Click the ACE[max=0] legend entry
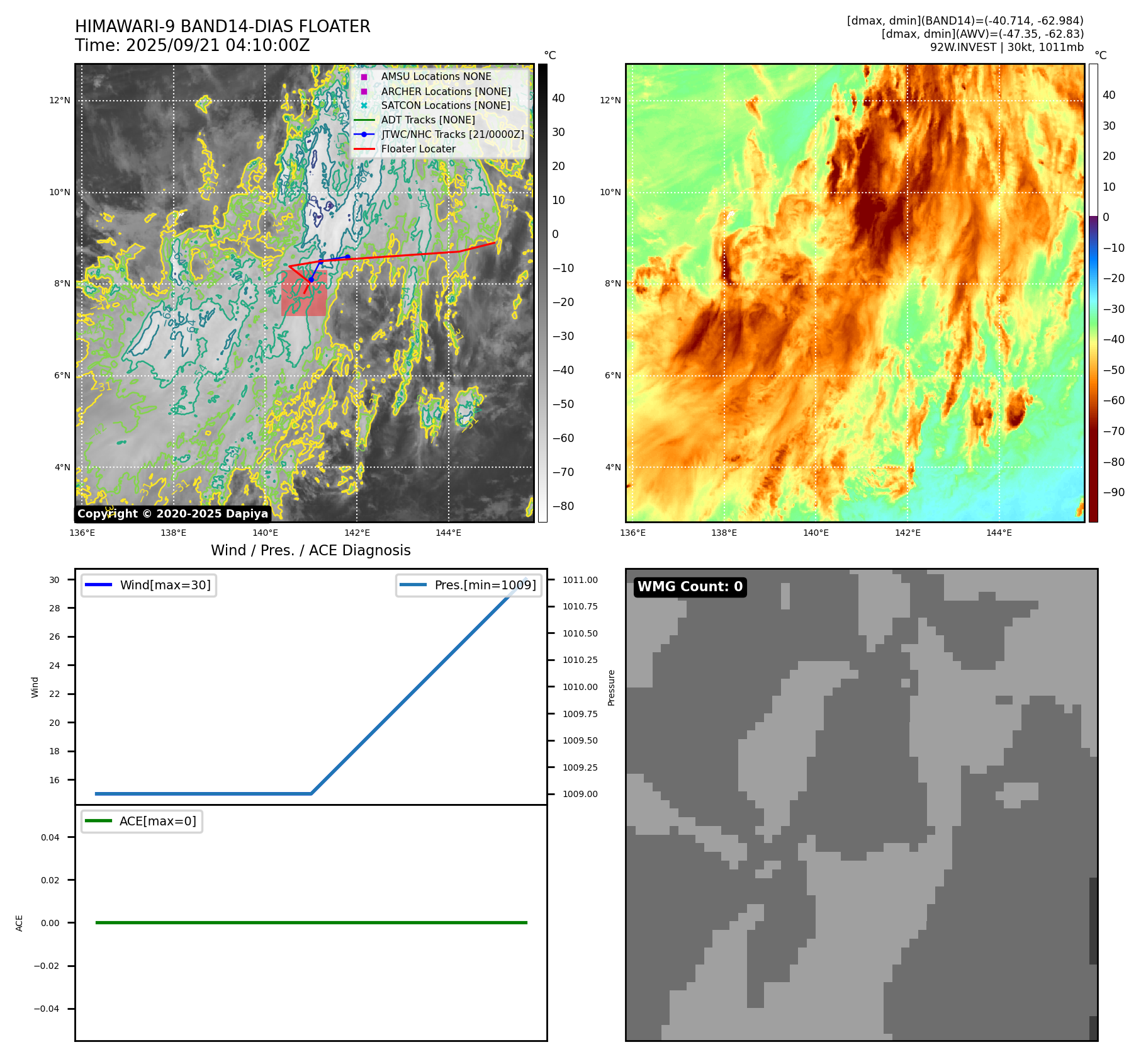 point(142,821)
